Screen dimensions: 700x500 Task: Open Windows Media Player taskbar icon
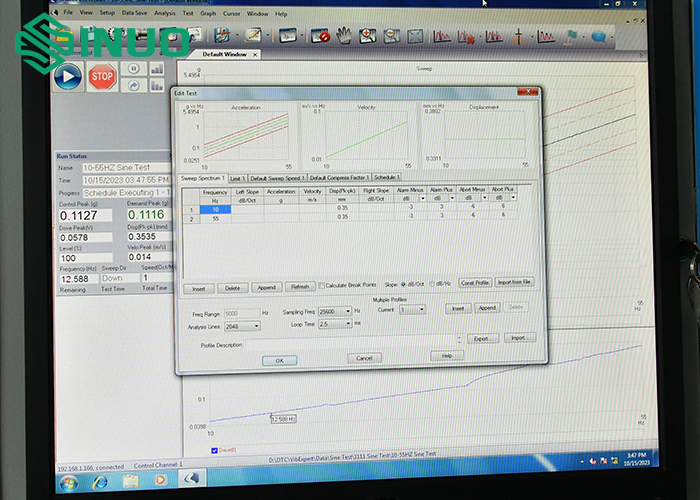pyautogui.click(x=158, y=480)
